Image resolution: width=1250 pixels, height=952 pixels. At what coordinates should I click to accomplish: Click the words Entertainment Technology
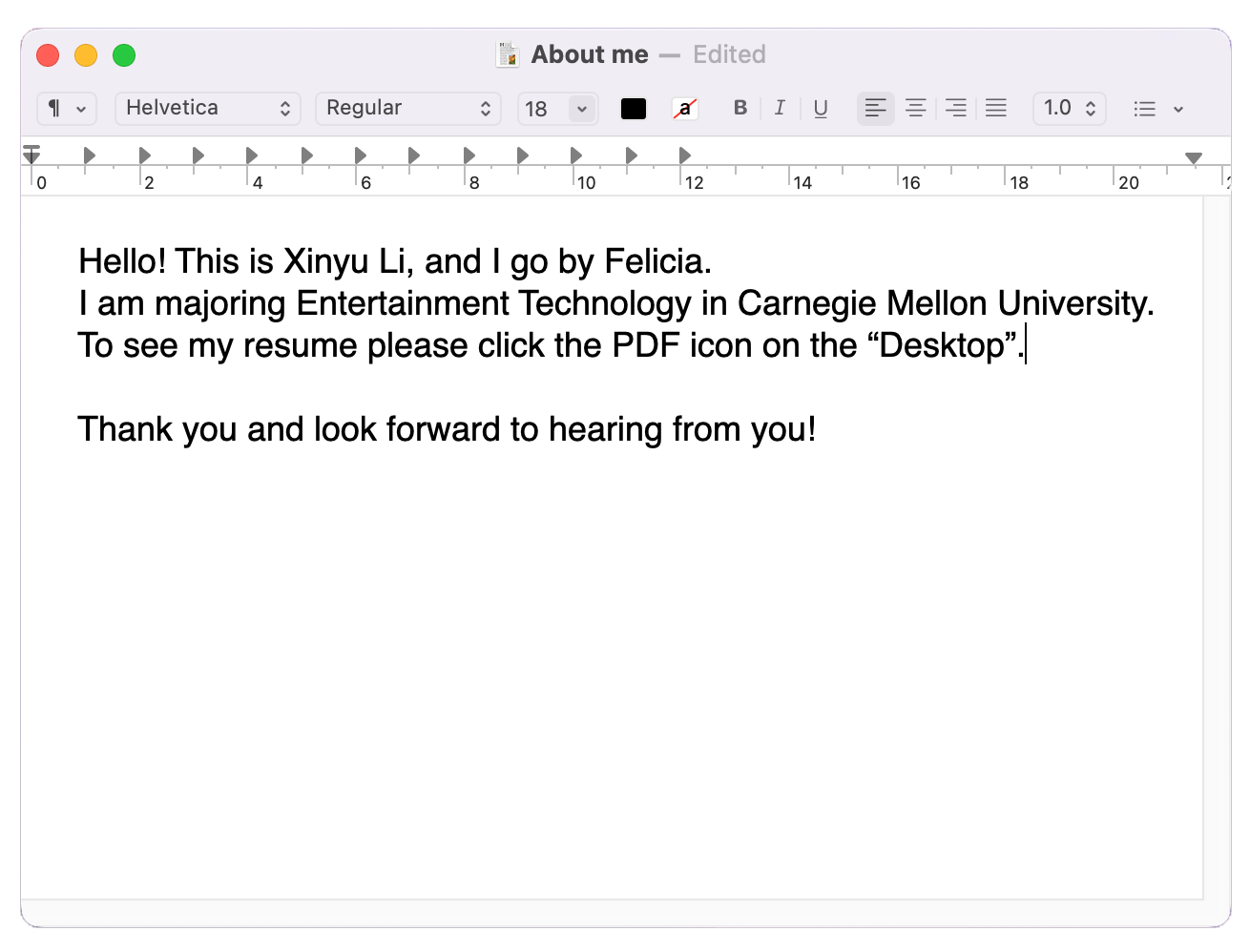pyautogui.click(x=494, y=303)
